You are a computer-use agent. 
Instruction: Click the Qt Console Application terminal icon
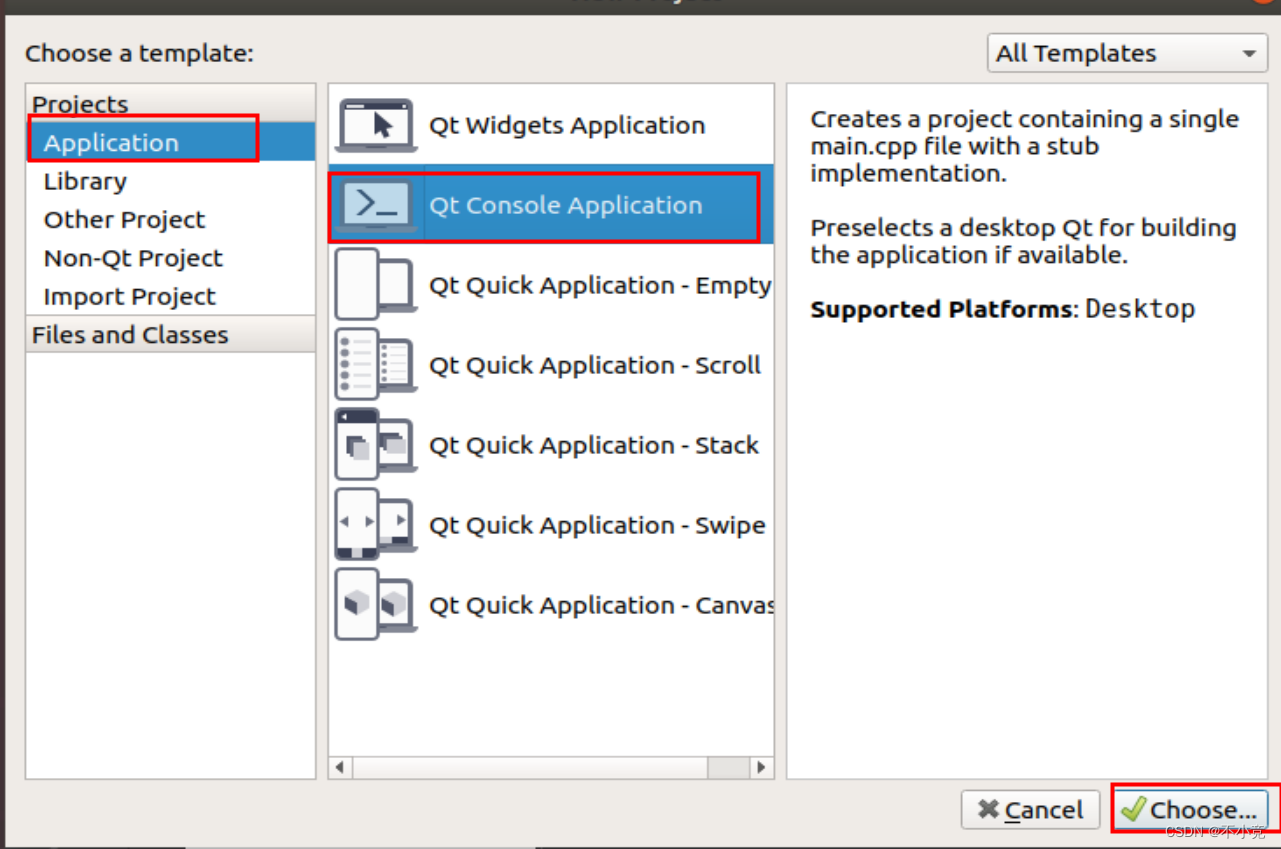pyautogui.click(x=376, y=206)
